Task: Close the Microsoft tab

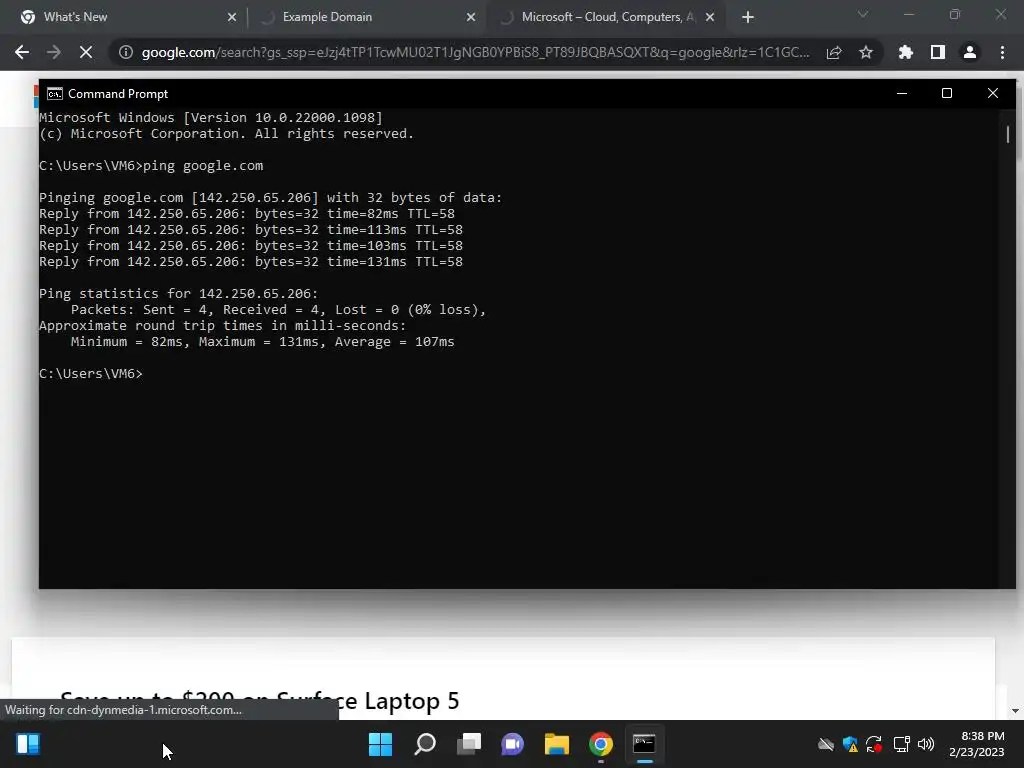Action: pyautogui.click(x=710, y=17)
